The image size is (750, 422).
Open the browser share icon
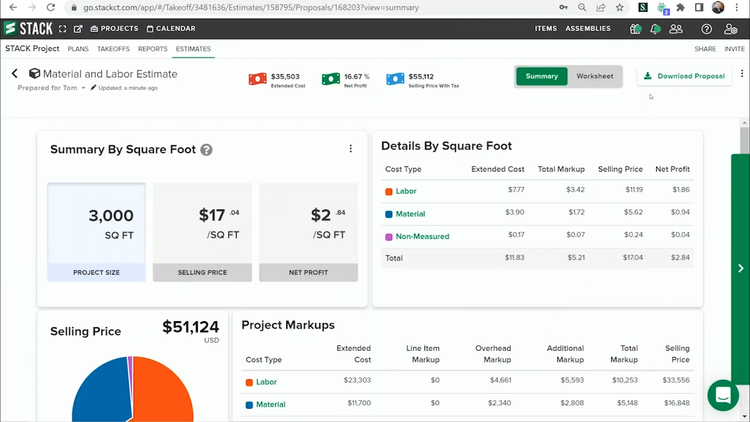tap(601, 7)
